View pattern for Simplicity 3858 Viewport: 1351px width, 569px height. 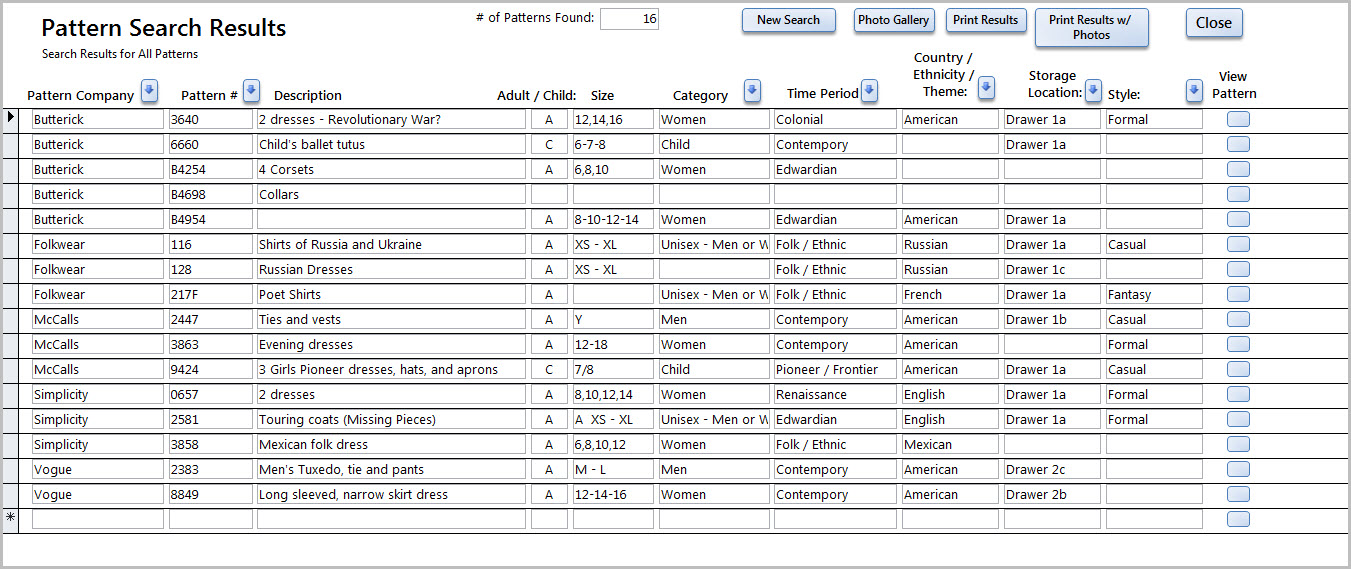click(x=1238, y=445)
